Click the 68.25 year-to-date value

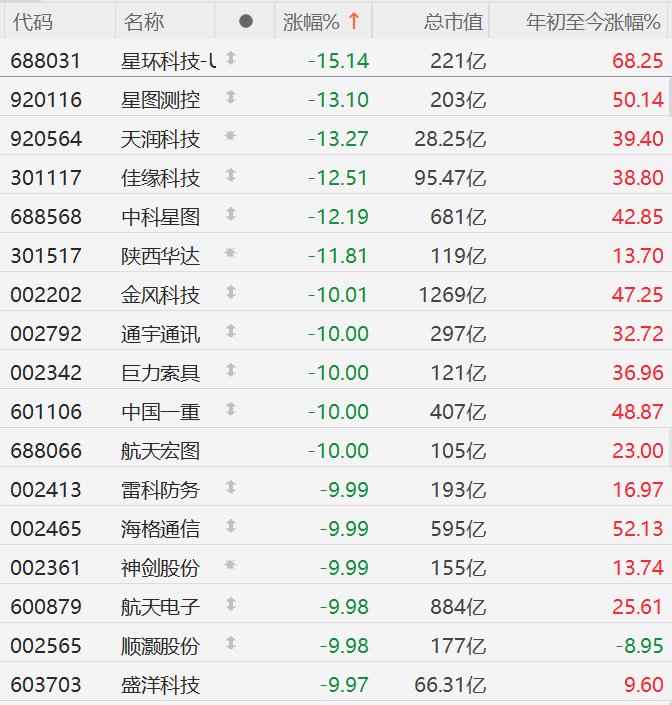pyautogui.click(x=637, y=61)
